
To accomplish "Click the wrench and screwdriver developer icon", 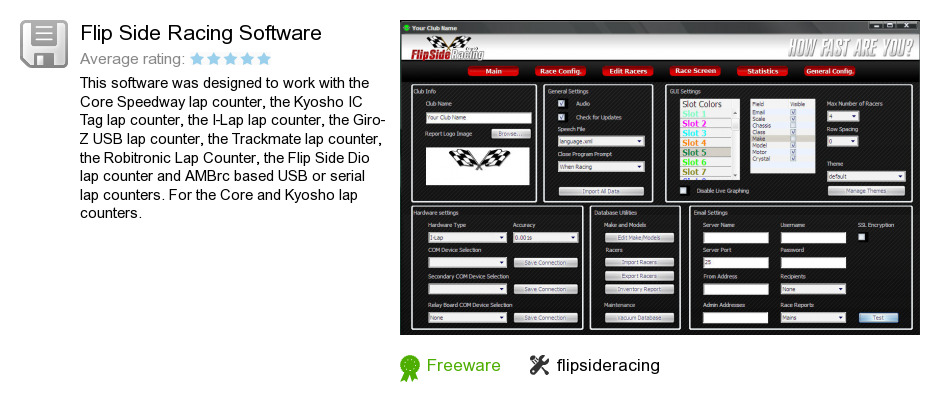I will [x=539, y=365].
